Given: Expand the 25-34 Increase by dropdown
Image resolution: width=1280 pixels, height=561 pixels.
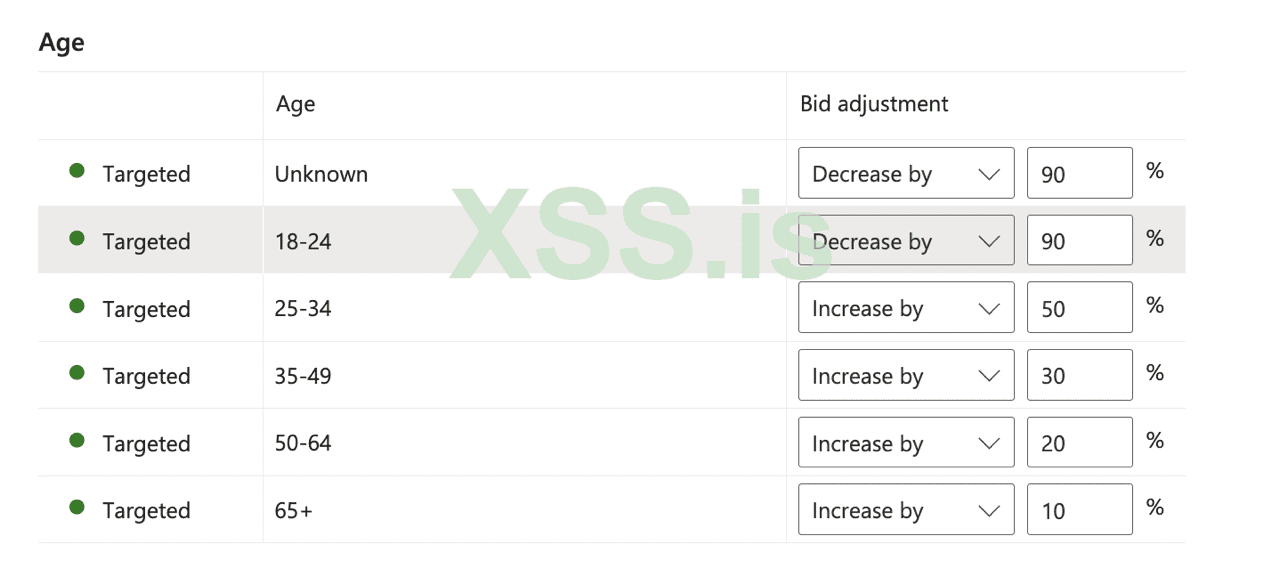Looking at the screenshot, I should coord(906,308).
